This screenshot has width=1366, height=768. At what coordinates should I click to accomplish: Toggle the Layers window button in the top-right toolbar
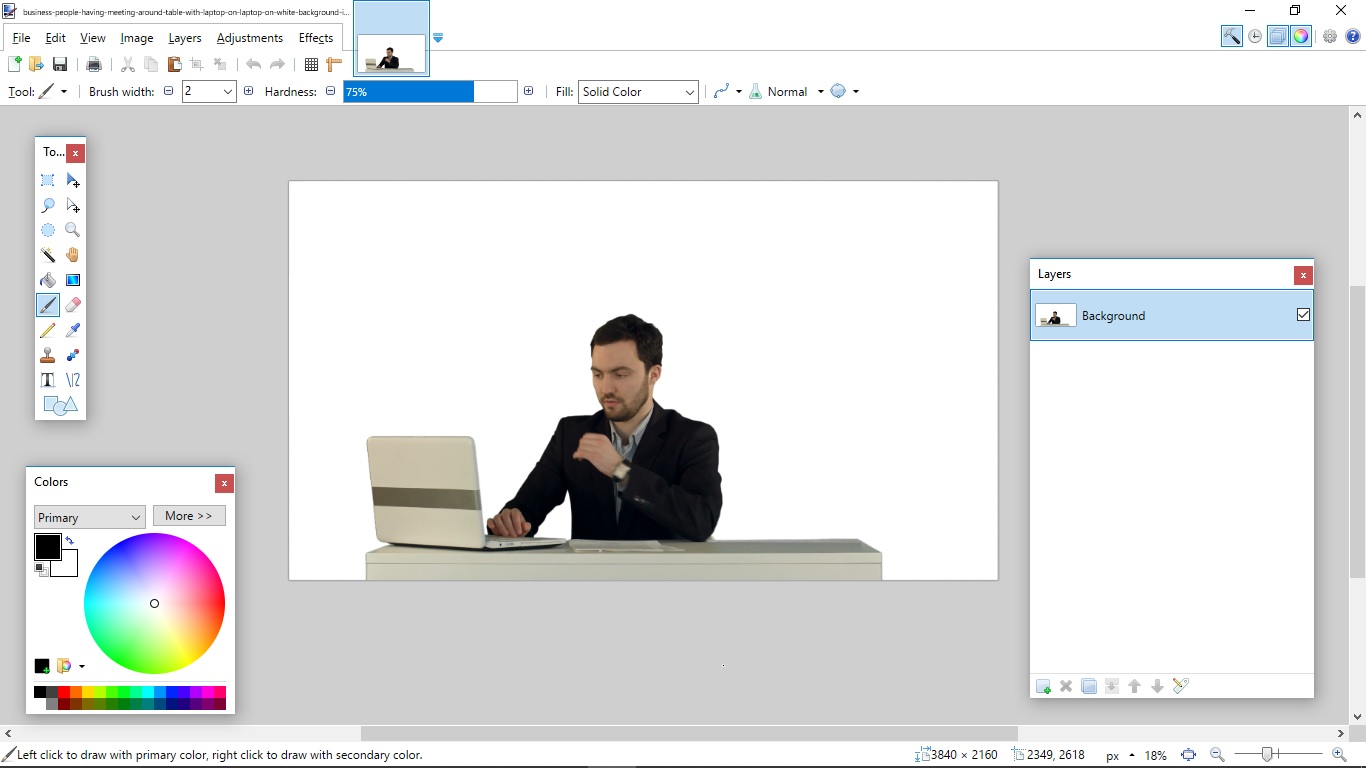coord(1278,36)
